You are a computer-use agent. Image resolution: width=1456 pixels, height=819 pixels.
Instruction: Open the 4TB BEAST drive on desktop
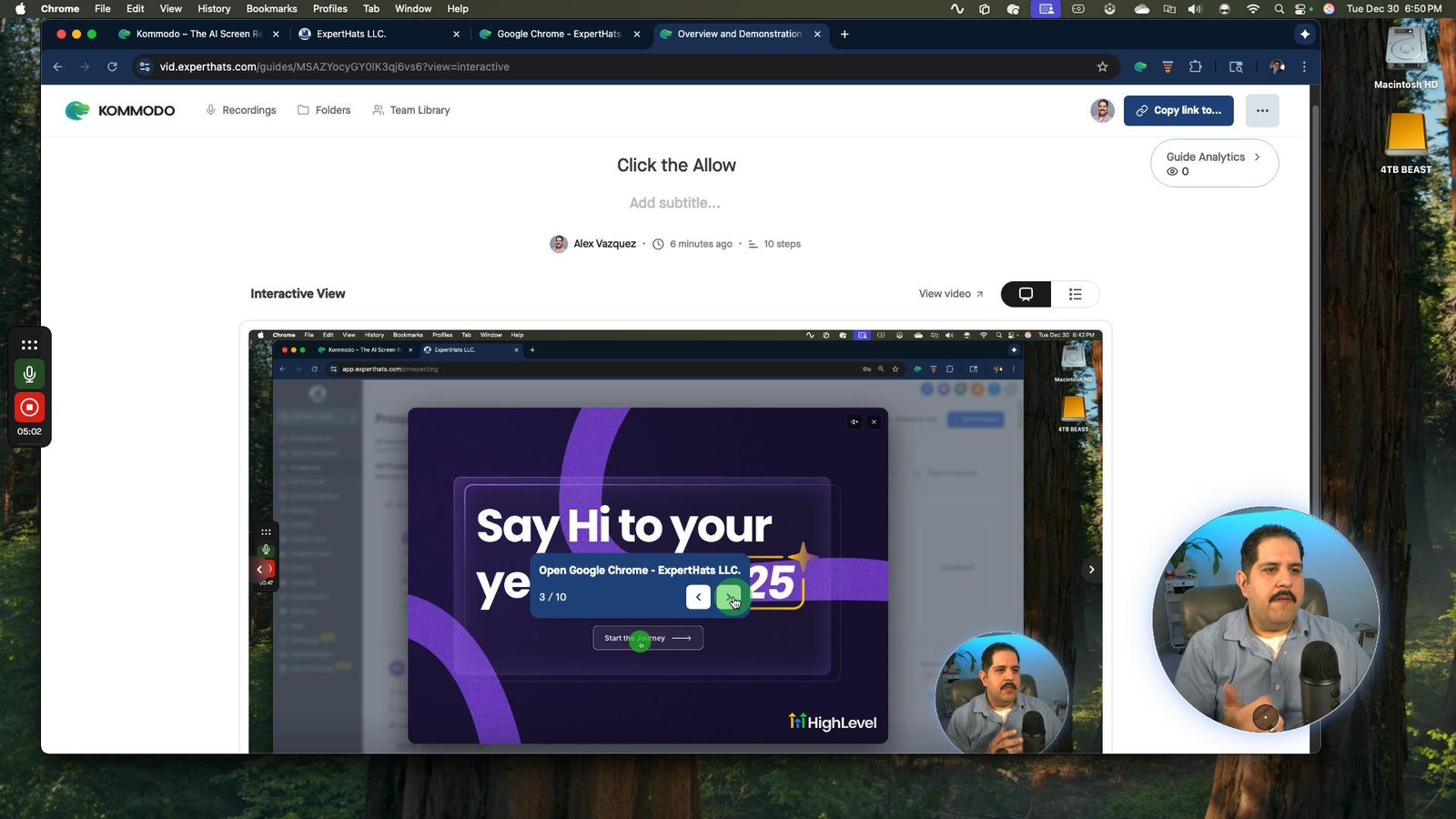coord(1406,141)
